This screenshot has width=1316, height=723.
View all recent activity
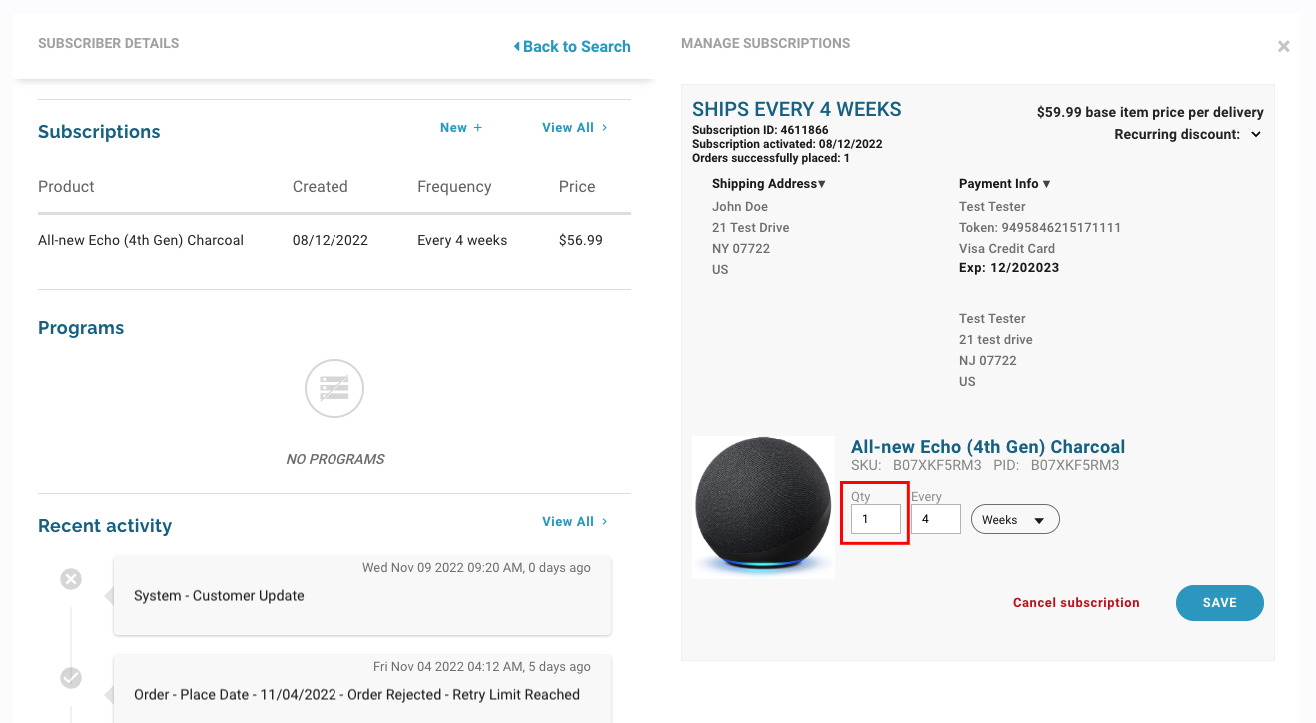point(575,522)
